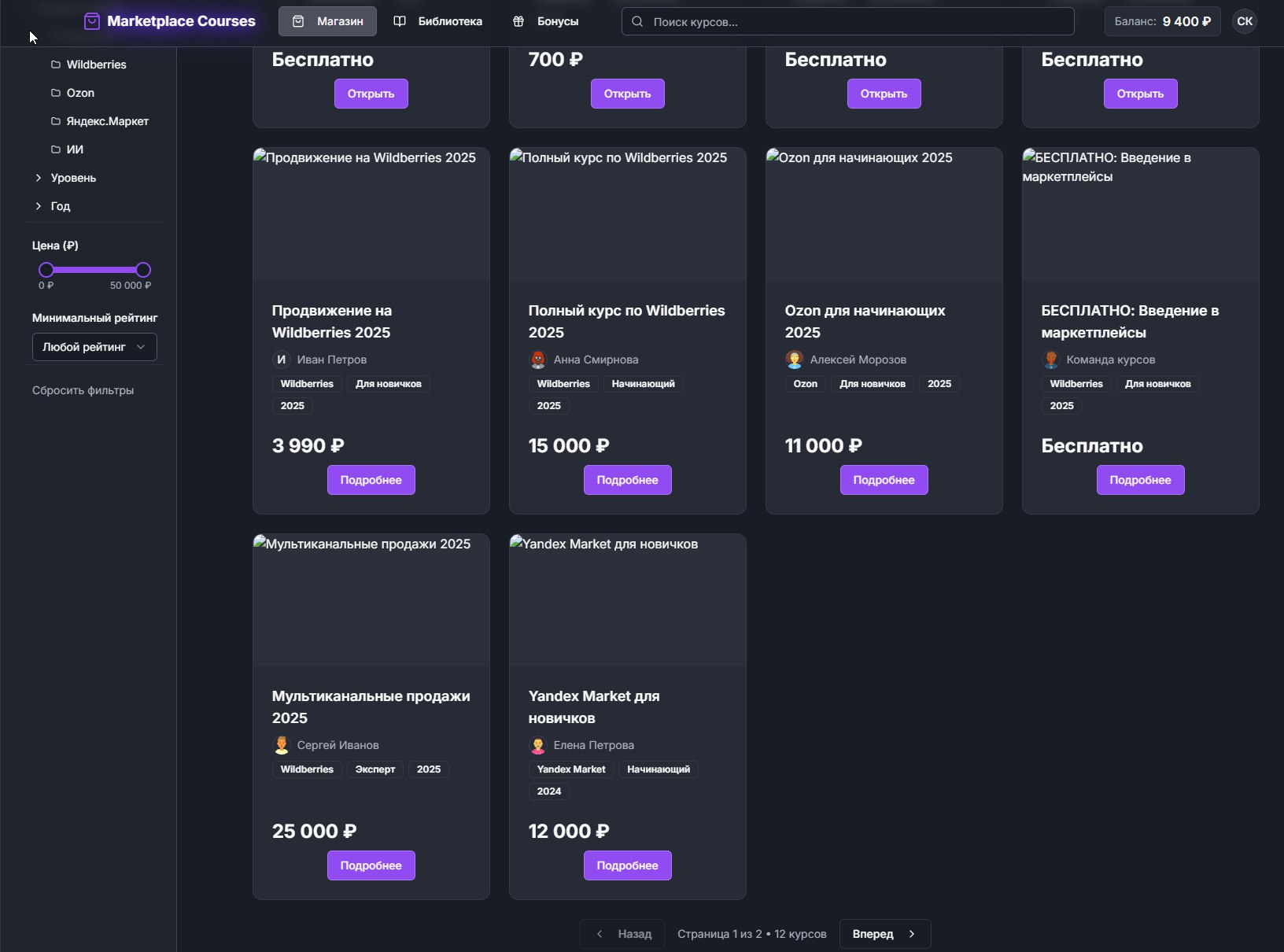
Task: Click Команда курсов author avatar
Action: click(1051, 360)
